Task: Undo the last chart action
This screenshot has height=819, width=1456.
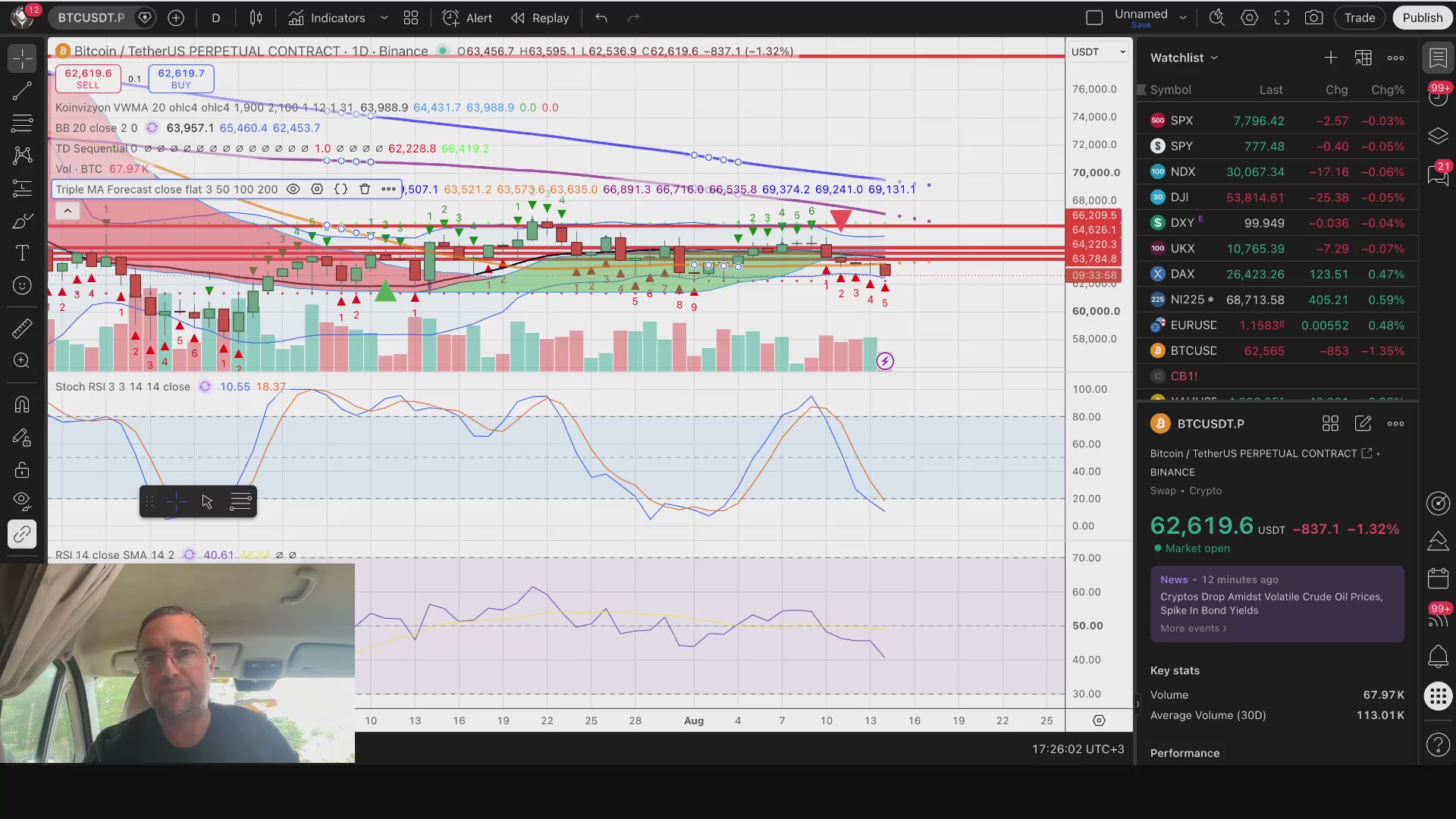Action: pos(601,18)
